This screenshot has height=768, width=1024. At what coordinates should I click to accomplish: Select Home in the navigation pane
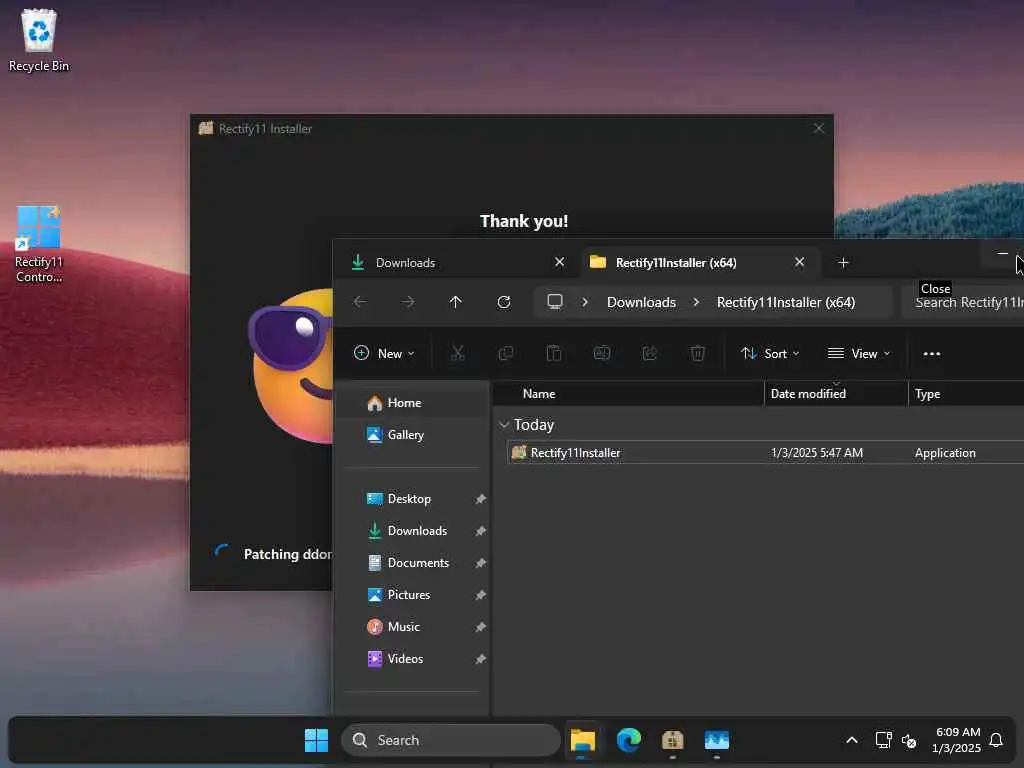[412, 403]
